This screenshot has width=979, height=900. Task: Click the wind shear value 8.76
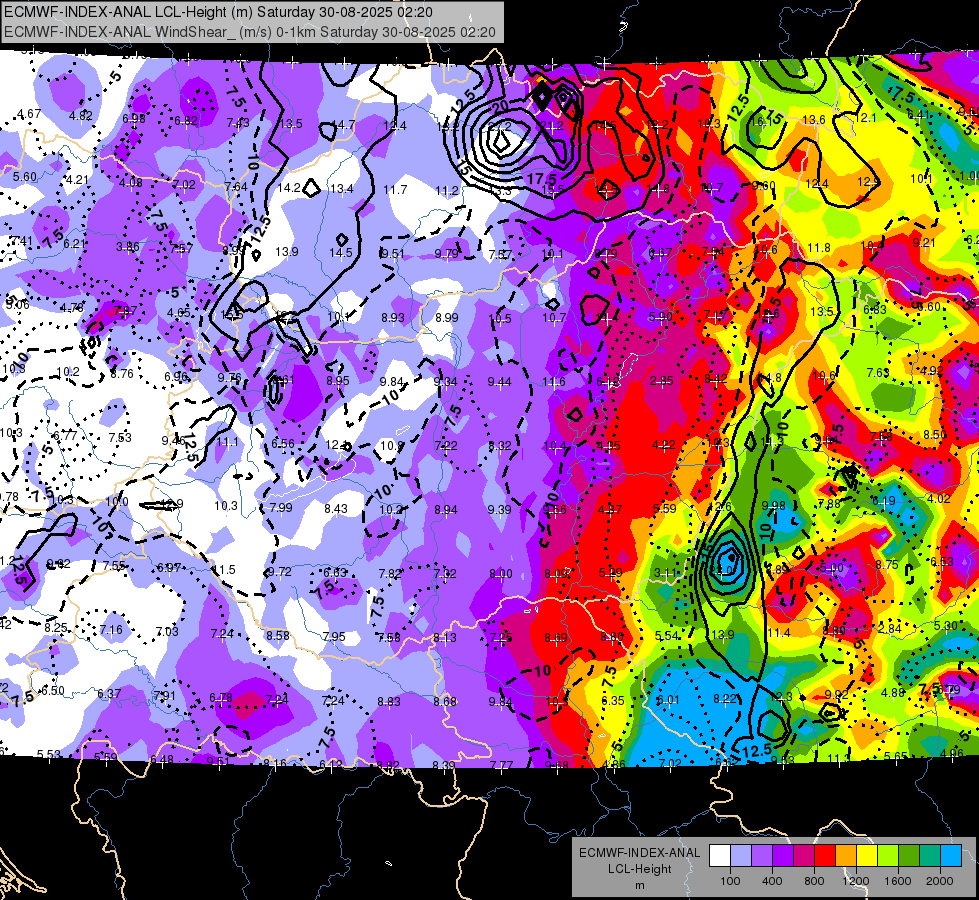coord(122,373)
